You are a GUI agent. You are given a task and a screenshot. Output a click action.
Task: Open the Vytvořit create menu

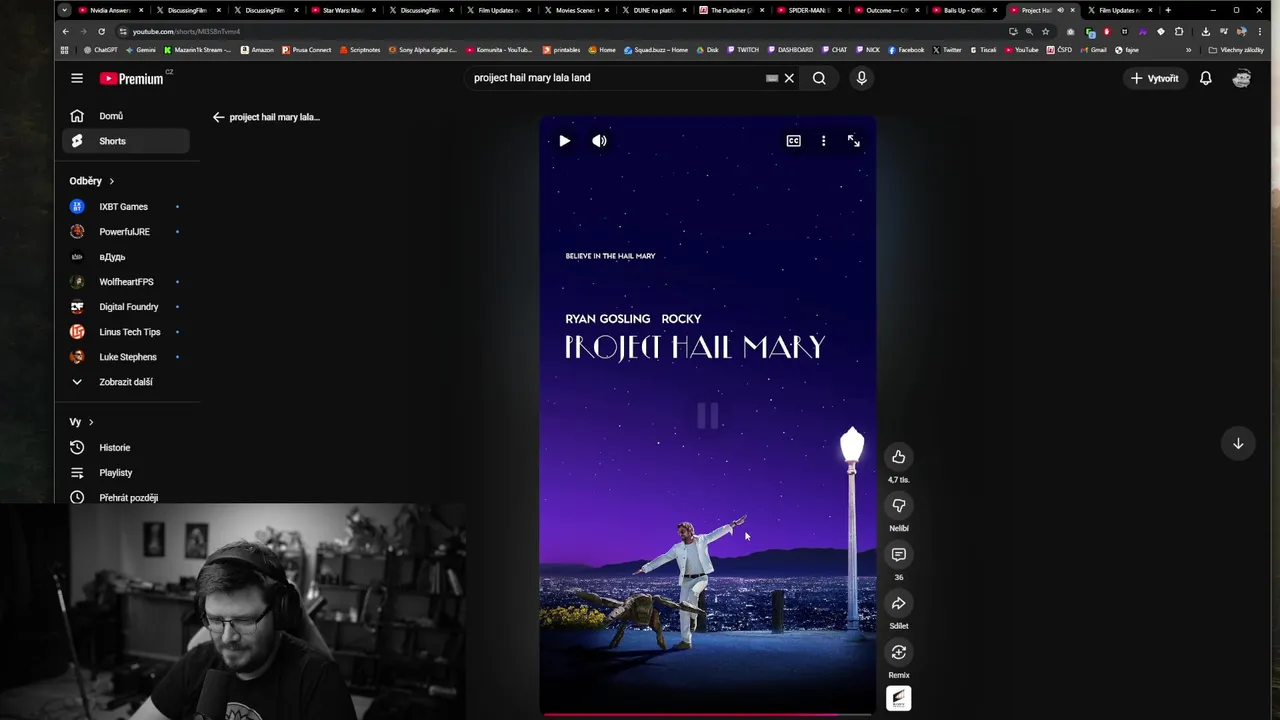(1154, 78)
